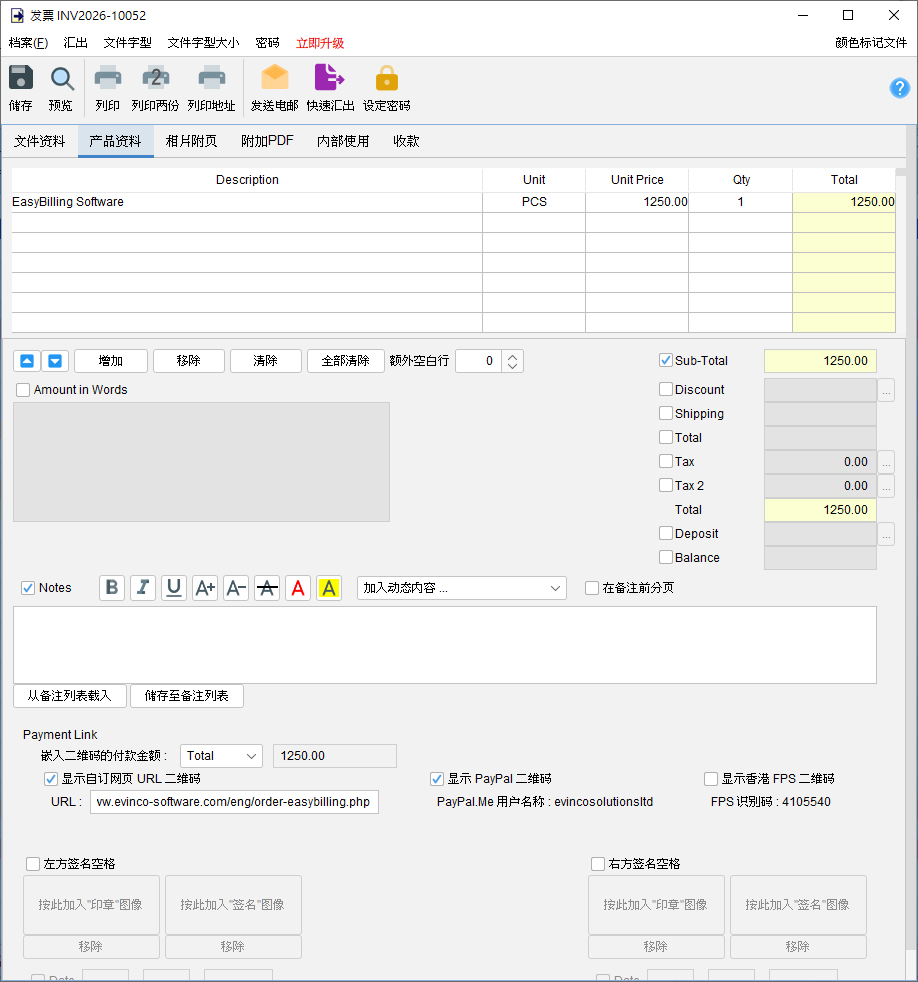Toggle 显示 PayPal 二维码 checkbox
This screenshot has height=982, width=918.
(437, 778)
